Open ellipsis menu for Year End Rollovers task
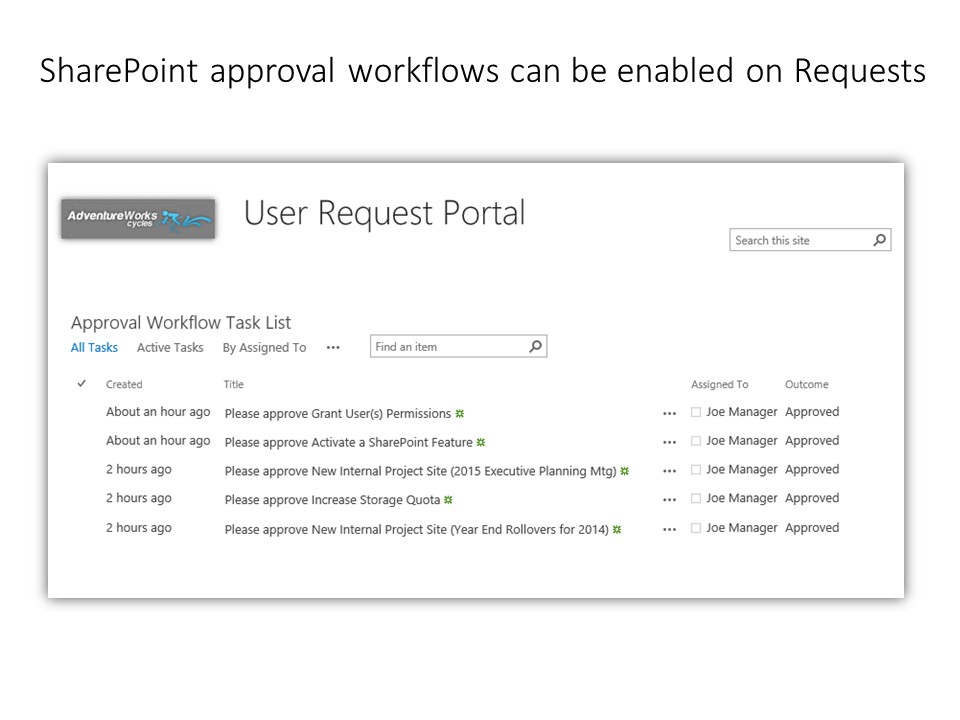The width and height of the screenshot is (960, 720). tap(669, 529)
